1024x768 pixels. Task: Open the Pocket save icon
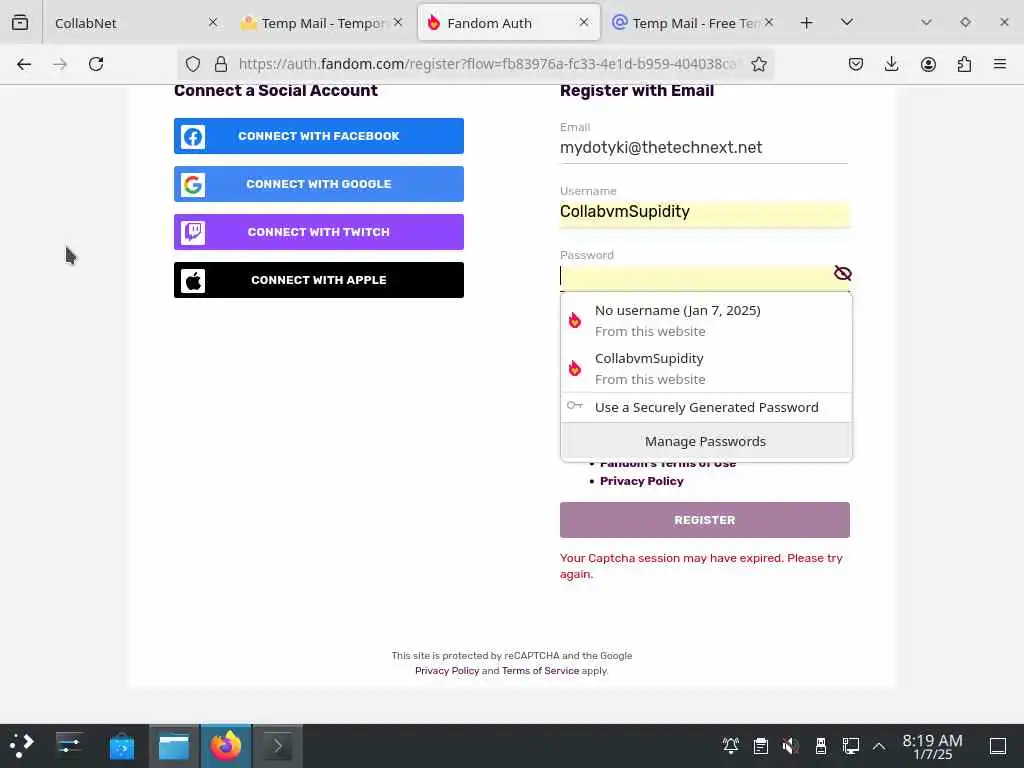(x=856, y=64)
